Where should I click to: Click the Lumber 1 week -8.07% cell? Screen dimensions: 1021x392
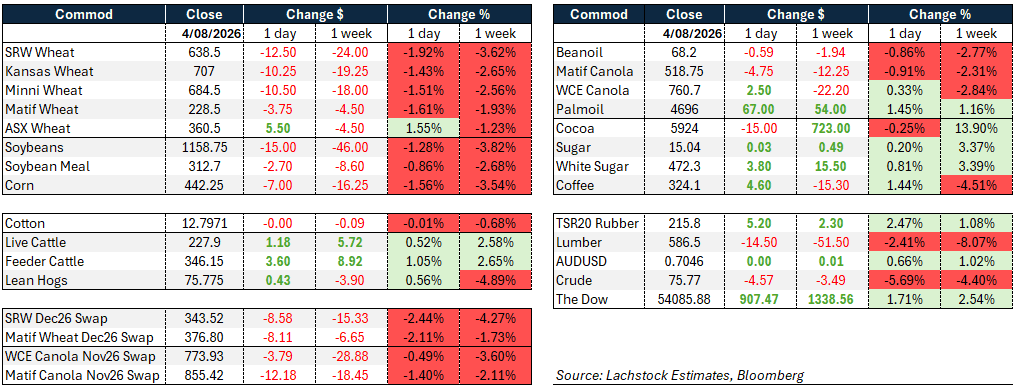point(976,242)
